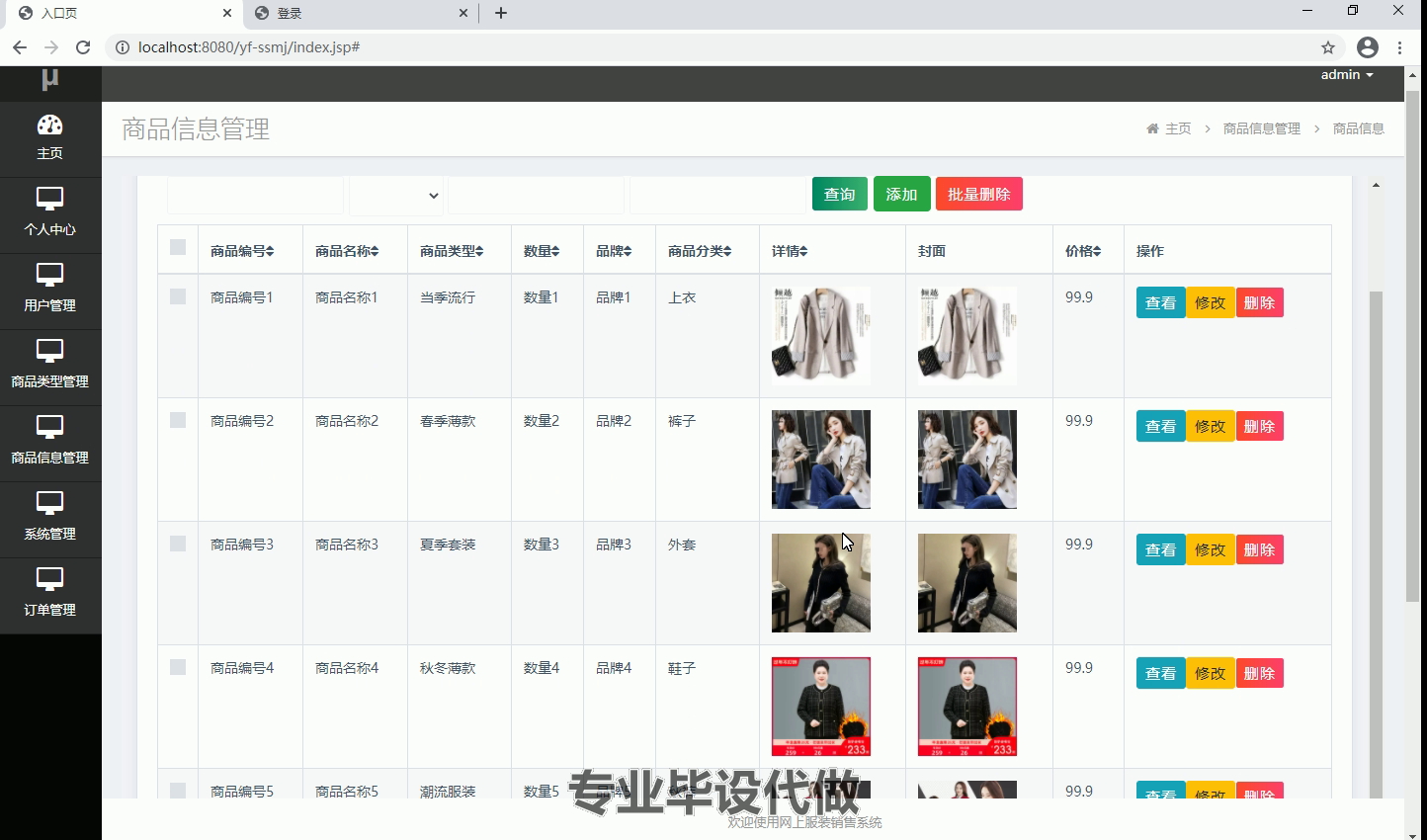The height and width of the screenshot is (840, 1427).
Task: Close the 登录 tab
Action: pyautogui.click(x=463, y=13)
